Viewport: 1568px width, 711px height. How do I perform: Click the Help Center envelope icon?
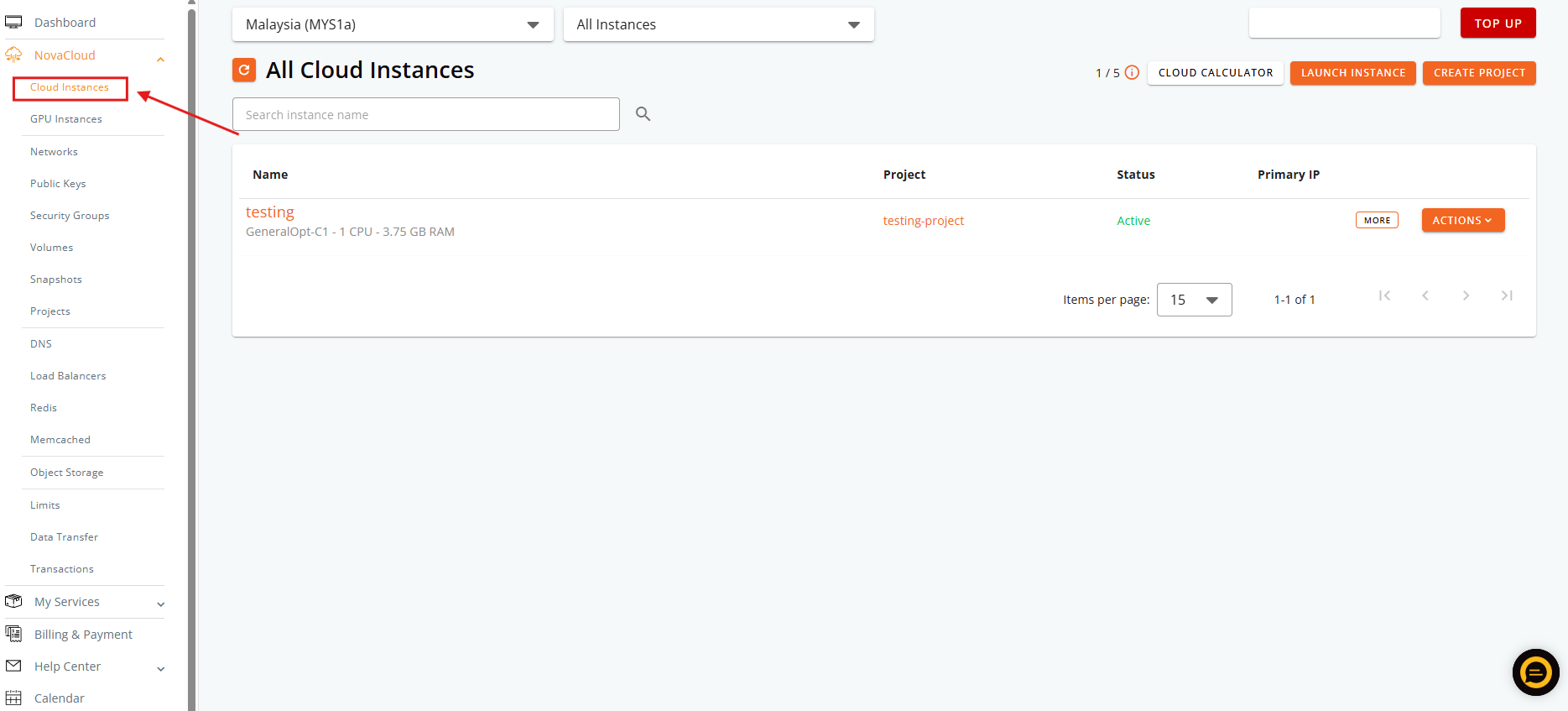point(13,666)
